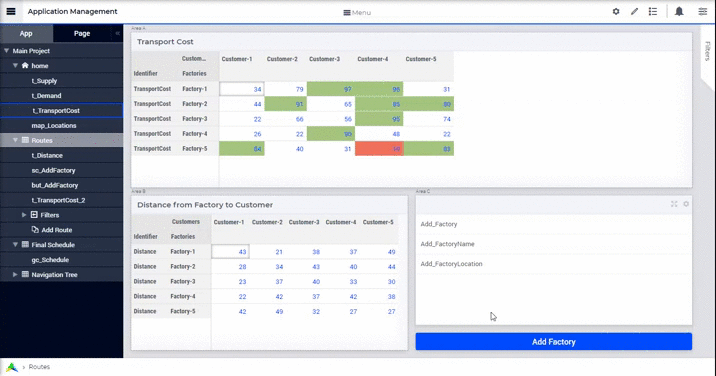716x376 pixels.
Task: Click Factory-2 row header in Distance table
Action: point(183,266)
